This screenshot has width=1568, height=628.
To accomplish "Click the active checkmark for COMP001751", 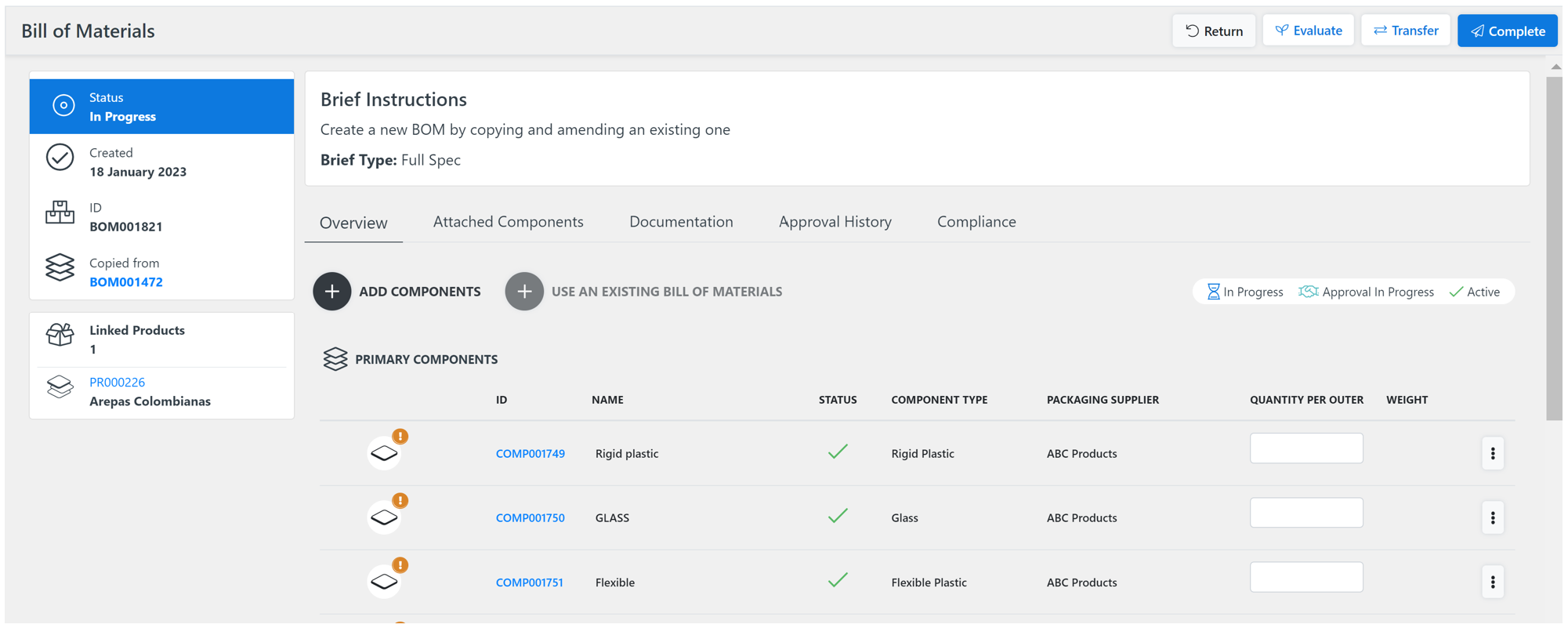I will pyautogui.click(x=838, y=580).
